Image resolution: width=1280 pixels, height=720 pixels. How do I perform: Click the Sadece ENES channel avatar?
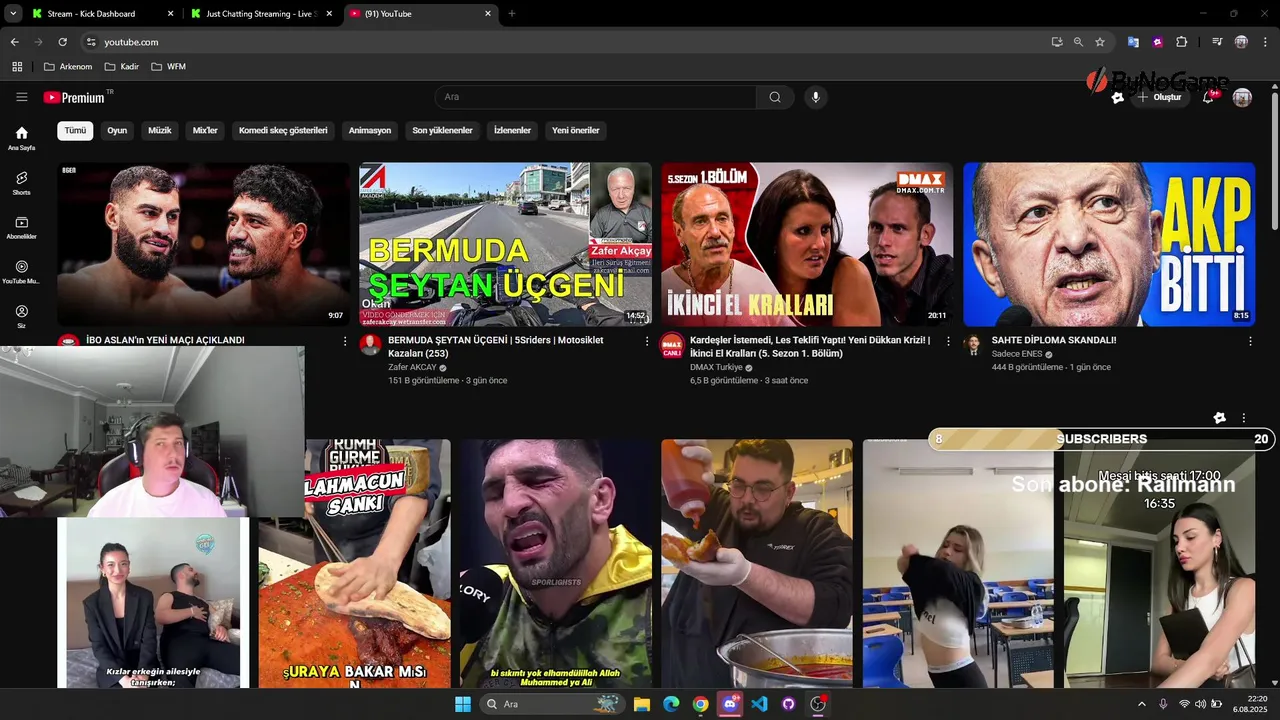point(973,345)
